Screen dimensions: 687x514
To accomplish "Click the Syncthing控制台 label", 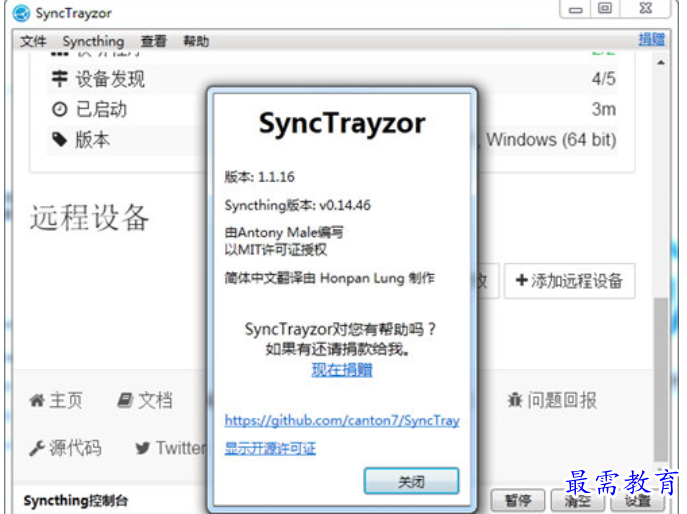I will (75, 500).
